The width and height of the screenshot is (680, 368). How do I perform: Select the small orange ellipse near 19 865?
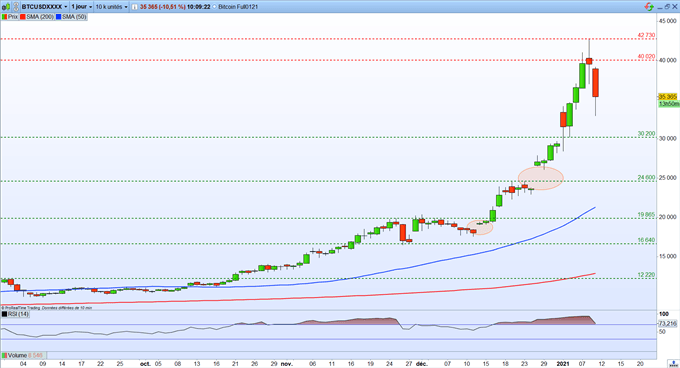tap(480, 228)
